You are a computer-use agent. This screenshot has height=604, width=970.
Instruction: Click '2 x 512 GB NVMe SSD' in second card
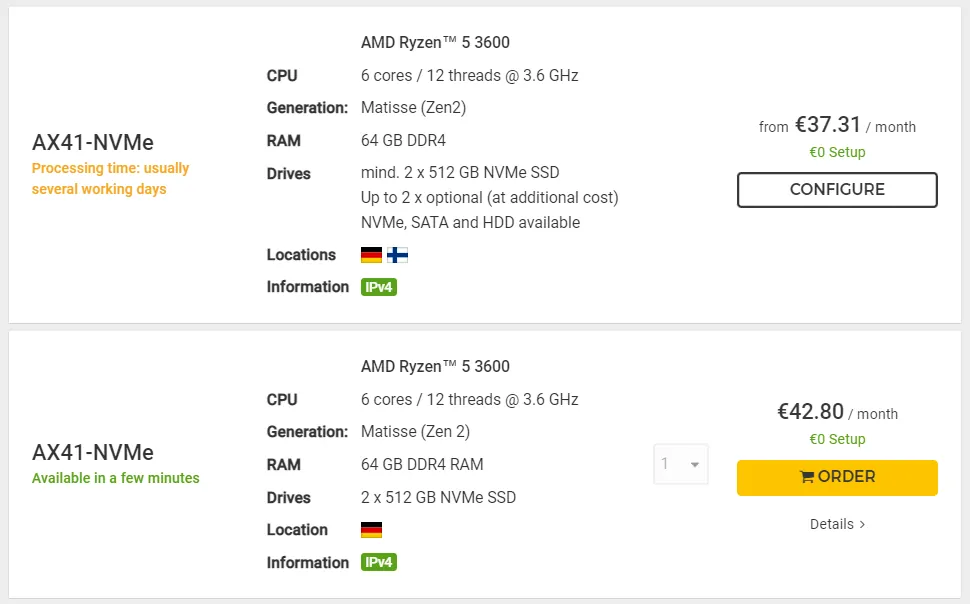tap(438, 497)
